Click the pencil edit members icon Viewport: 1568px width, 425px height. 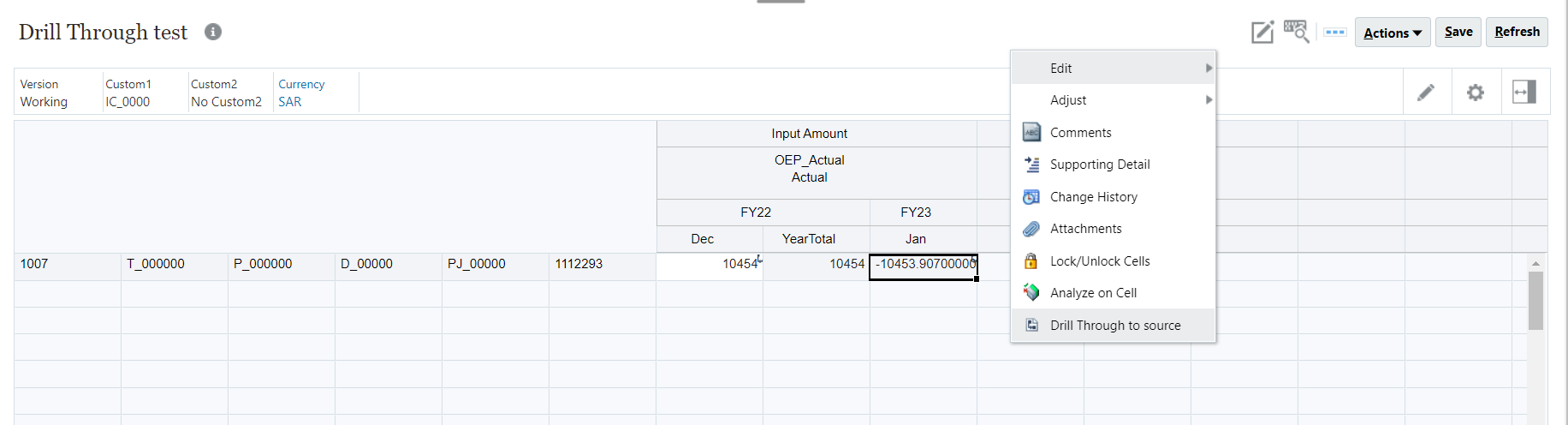1426,93
